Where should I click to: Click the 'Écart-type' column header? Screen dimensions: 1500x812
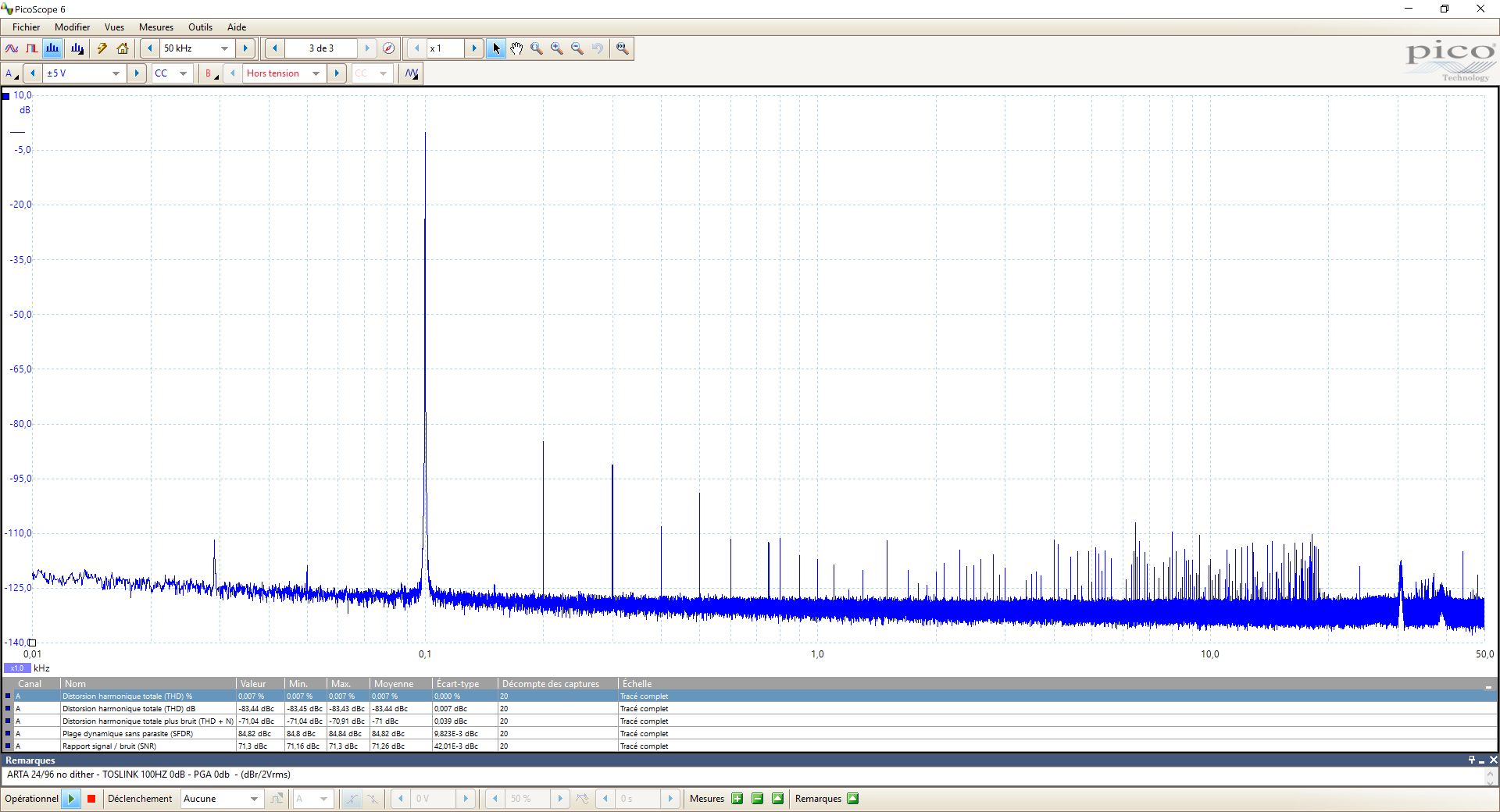pos(466,684)
